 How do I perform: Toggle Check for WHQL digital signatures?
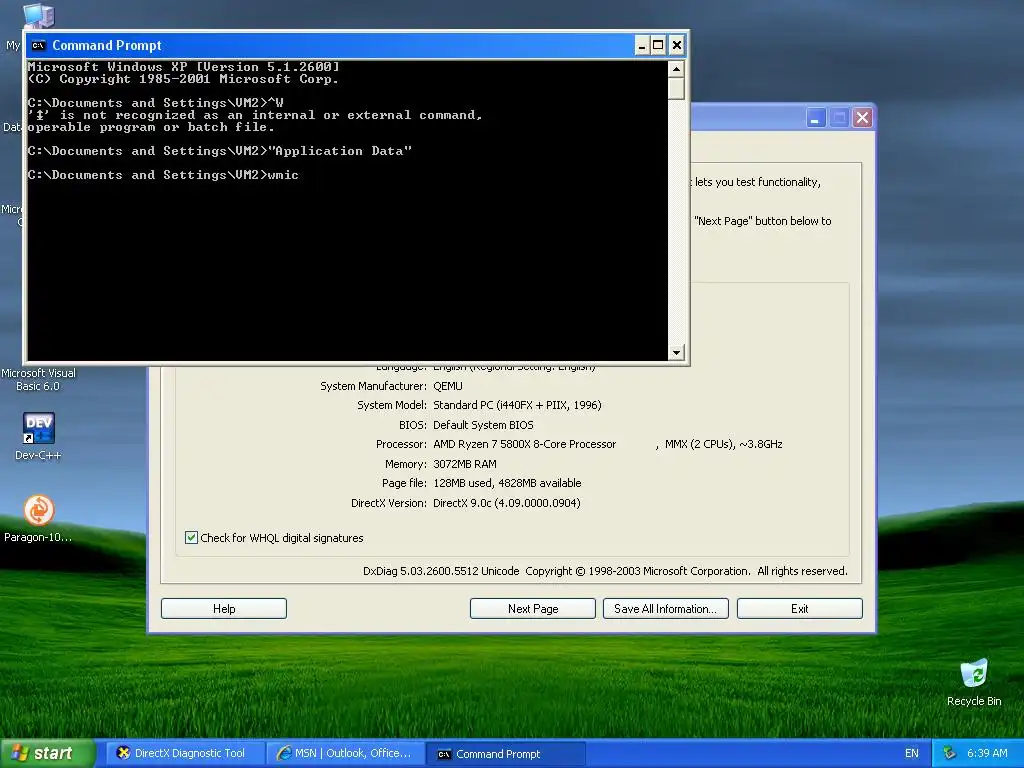coord(191,537)
